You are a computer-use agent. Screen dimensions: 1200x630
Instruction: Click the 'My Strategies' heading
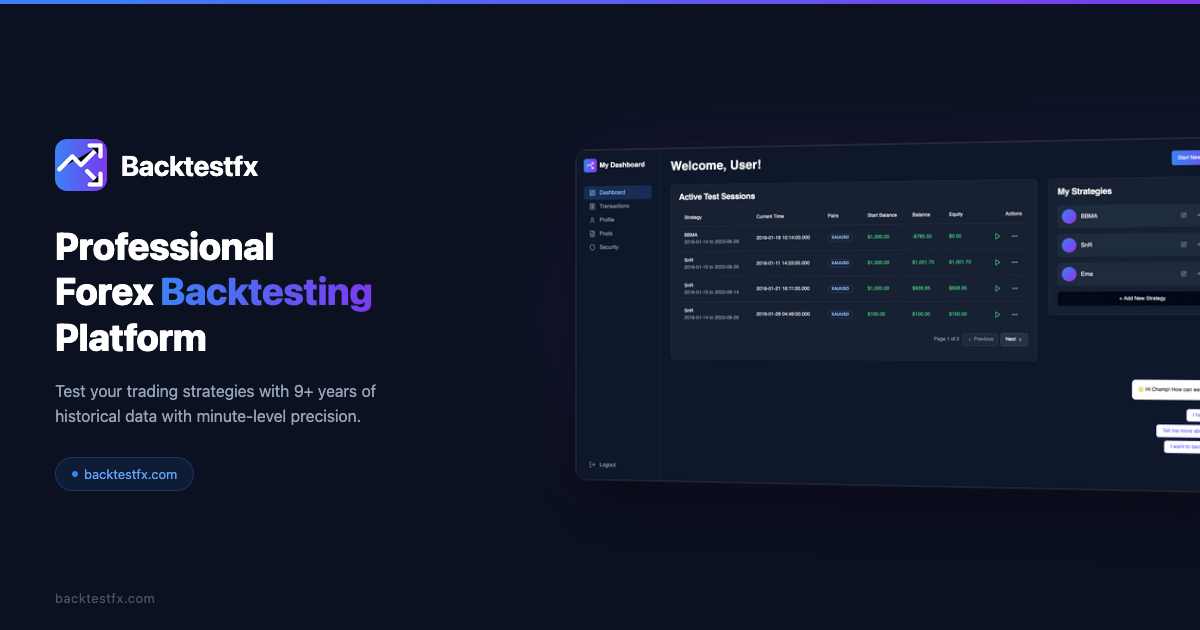[1085, 191]
